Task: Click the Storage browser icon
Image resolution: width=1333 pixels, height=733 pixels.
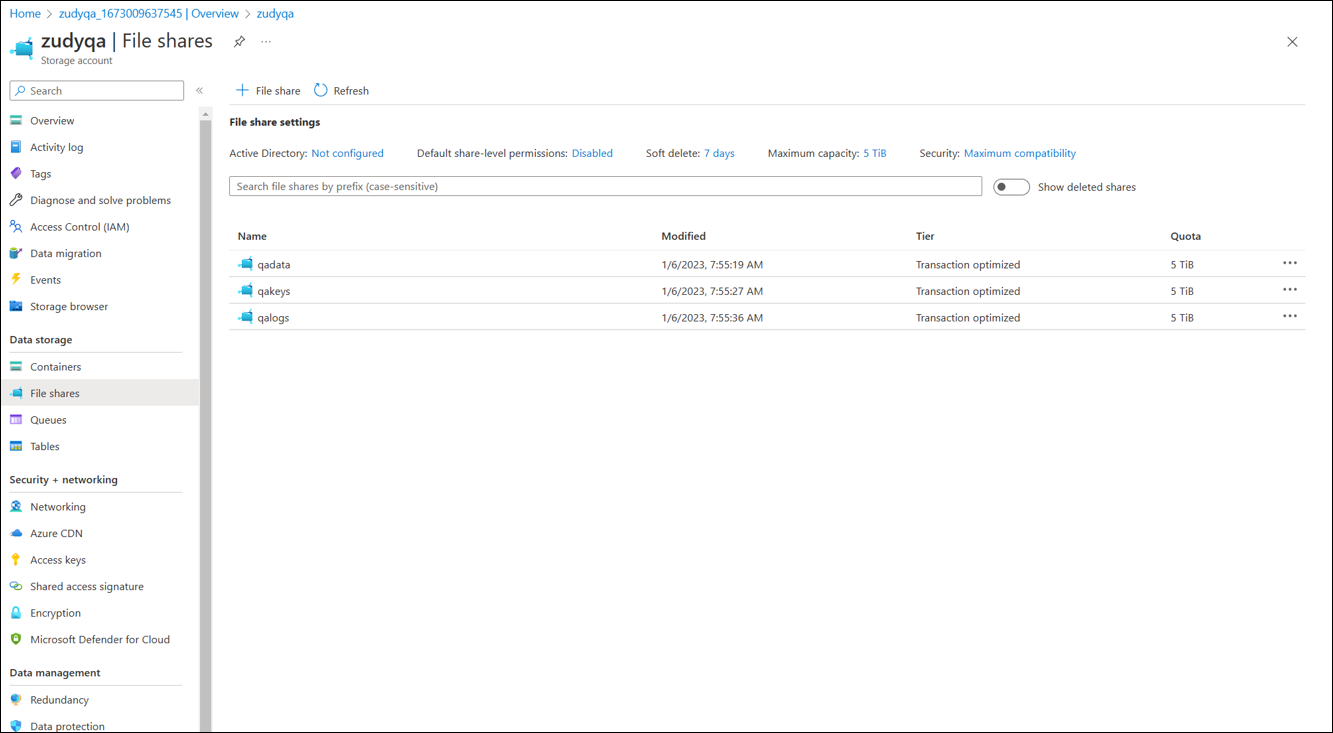Action: pos(16,307)
